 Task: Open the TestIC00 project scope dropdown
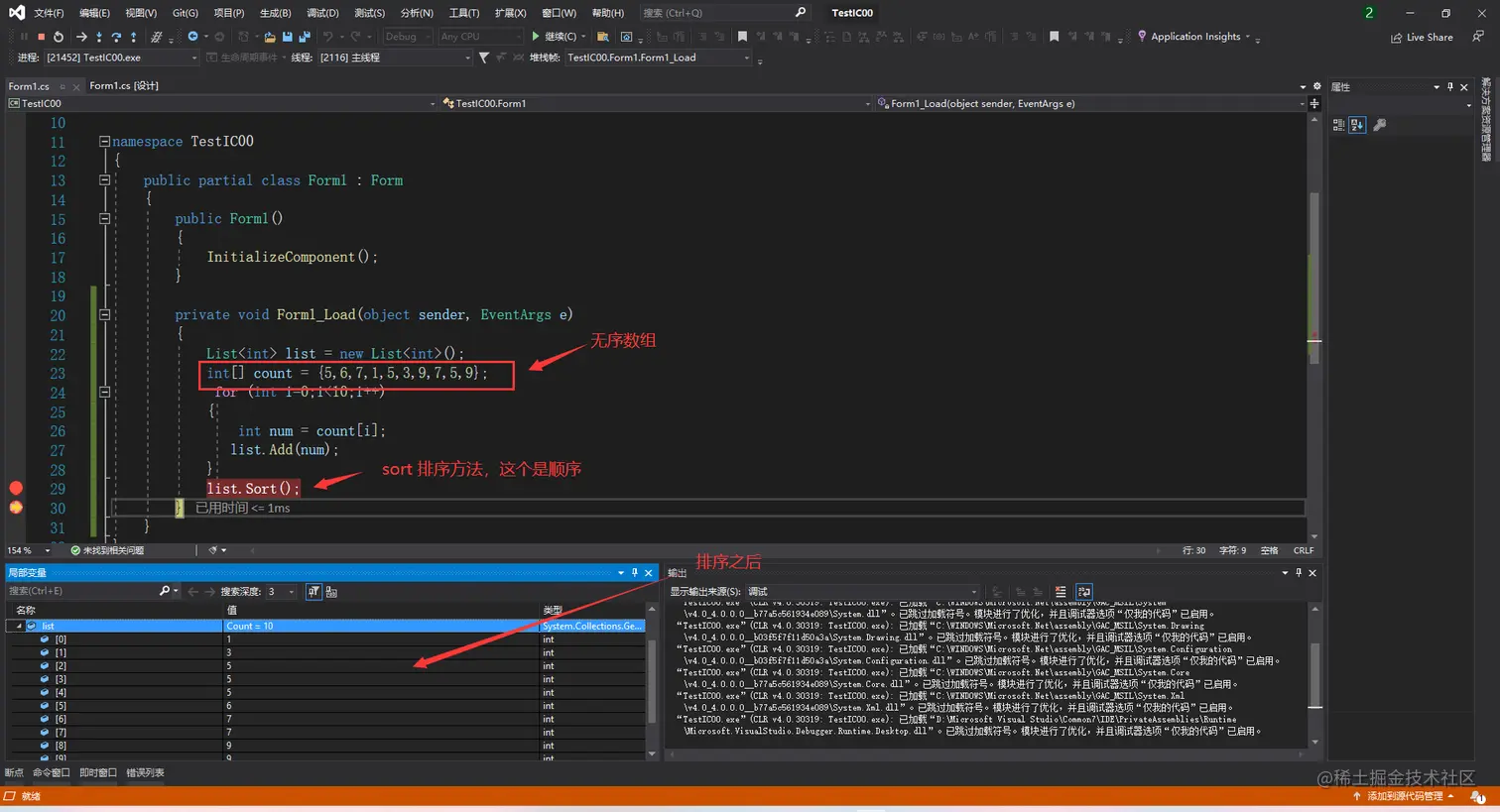[x=222, y=103]
